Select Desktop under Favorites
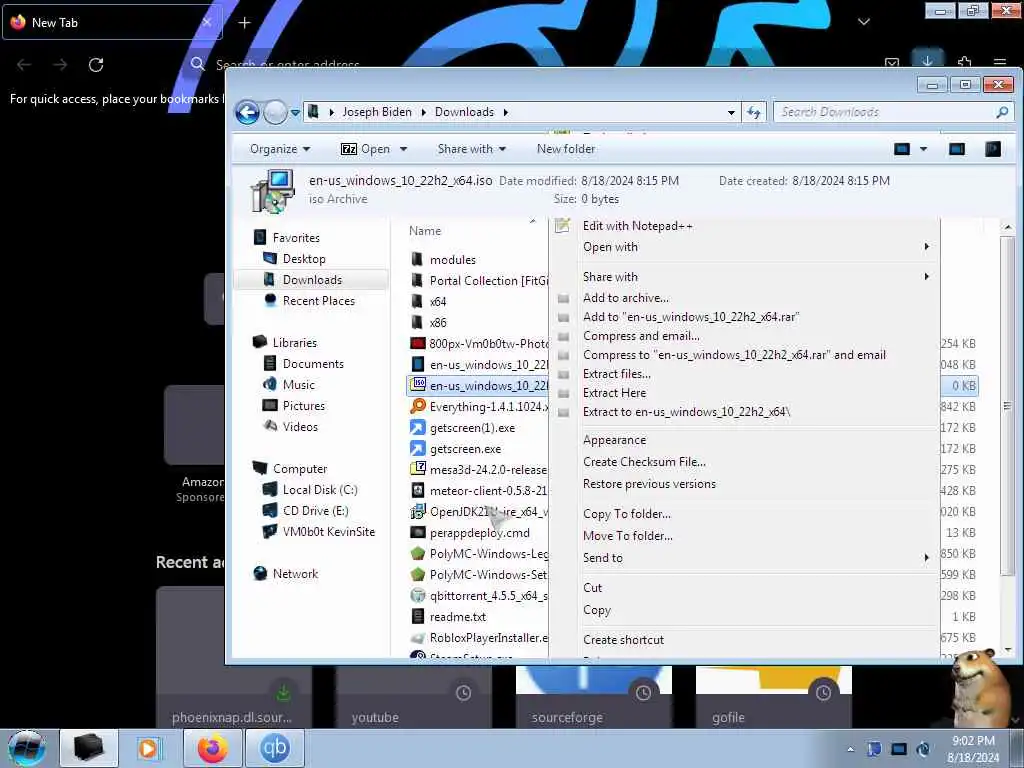The width and height of the screenshot is (1024, 768). (x=304, y=259)
